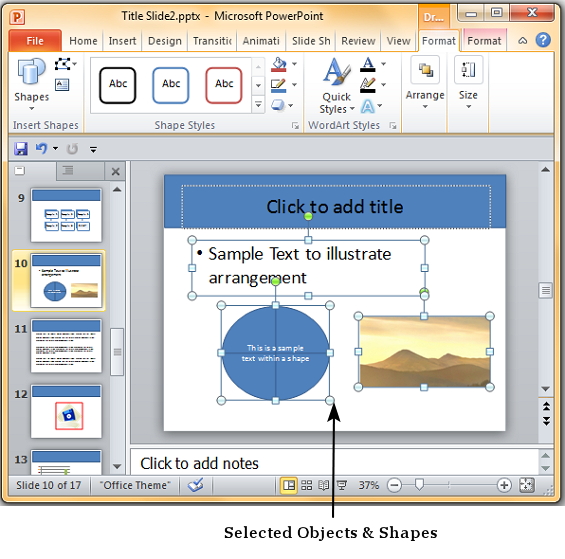This screenshot has width=565, height=559.
Task: Select slide 9 thumbnail
Action: click(66, 215)
